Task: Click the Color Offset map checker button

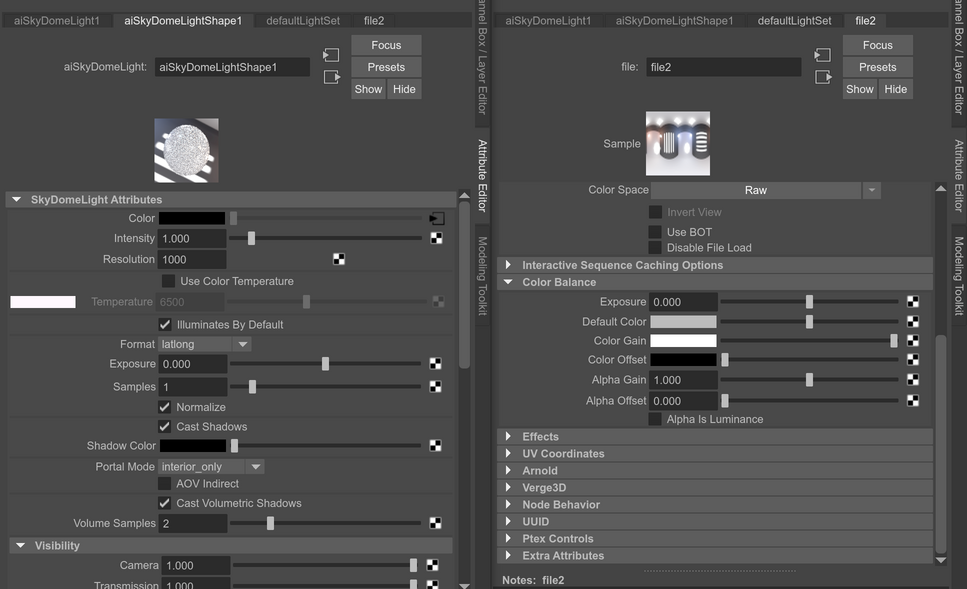Action: (913, 360)
